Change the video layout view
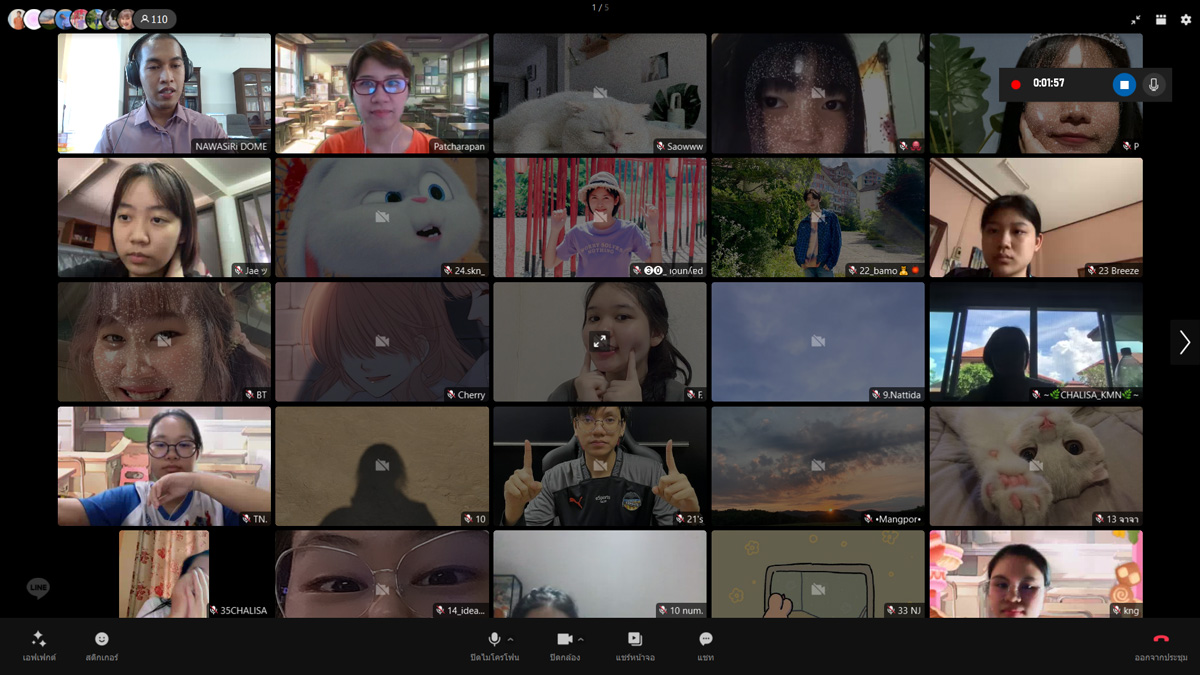 click(x=1161, y=19)
